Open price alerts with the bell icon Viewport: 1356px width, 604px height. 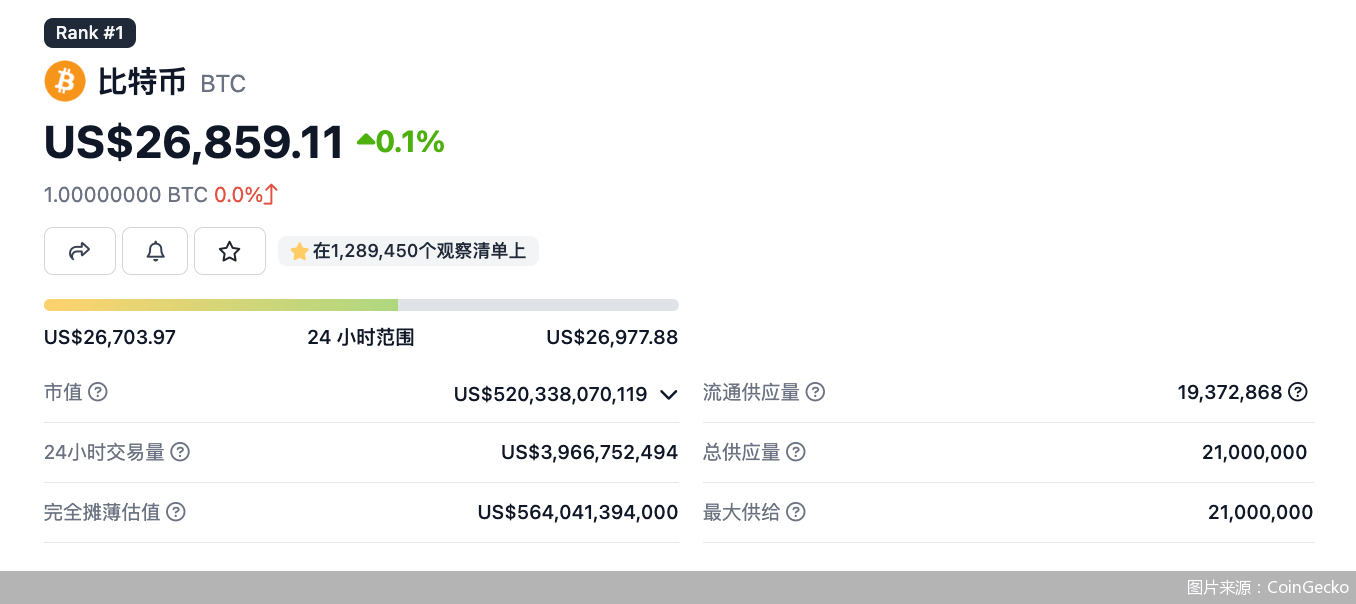tap(155, 250)
